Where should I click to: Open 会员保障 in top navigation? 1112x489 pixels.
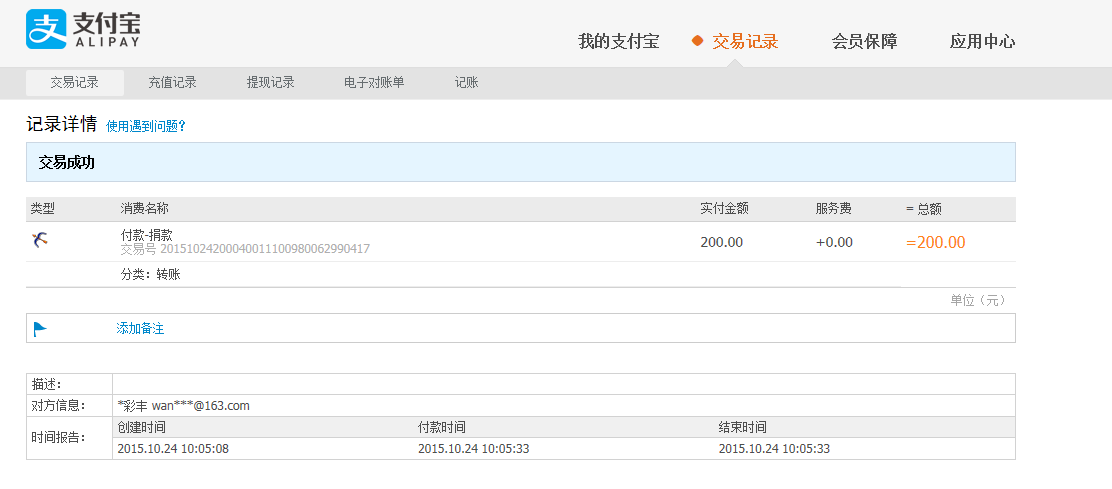point(864,41)
